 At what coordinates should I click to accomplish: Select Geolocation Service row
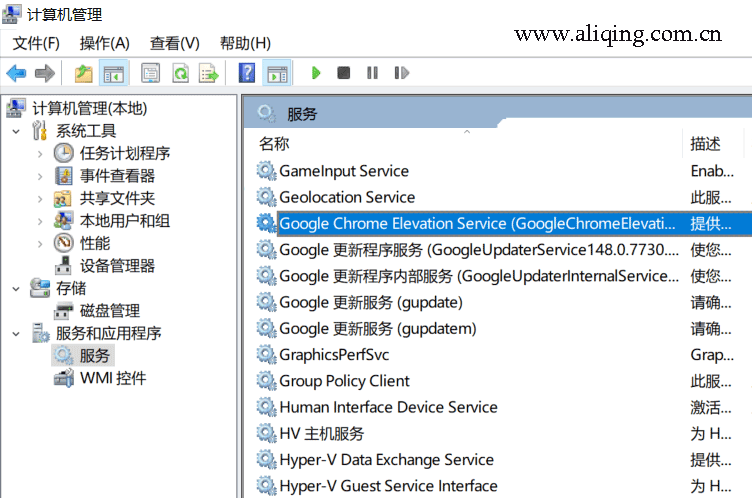pyautogui.click(x=499, y=197)
